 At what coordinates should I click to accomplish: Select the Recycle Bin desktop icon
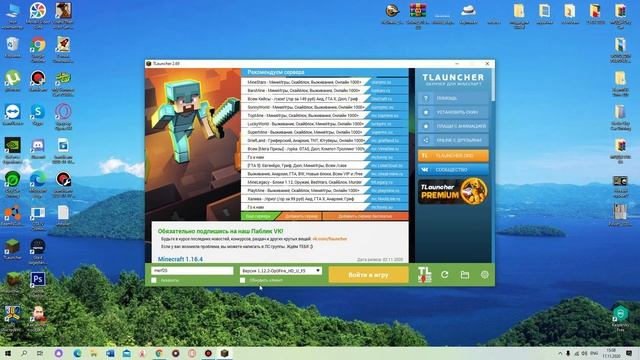[12, 47]
